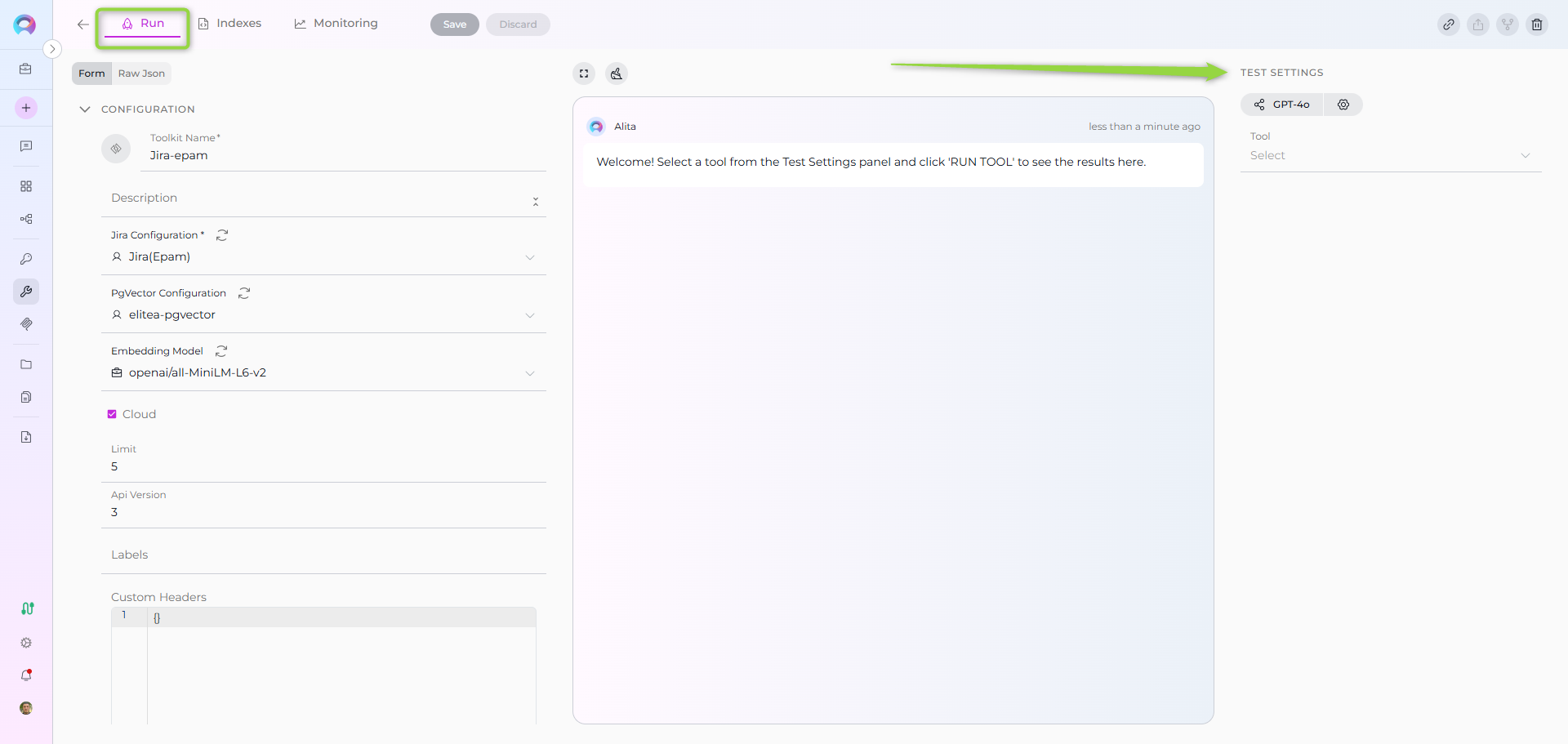Click the copy link icon
Image resolution: width=1568 pixels, height=744 pixels.
(1448, 25)
